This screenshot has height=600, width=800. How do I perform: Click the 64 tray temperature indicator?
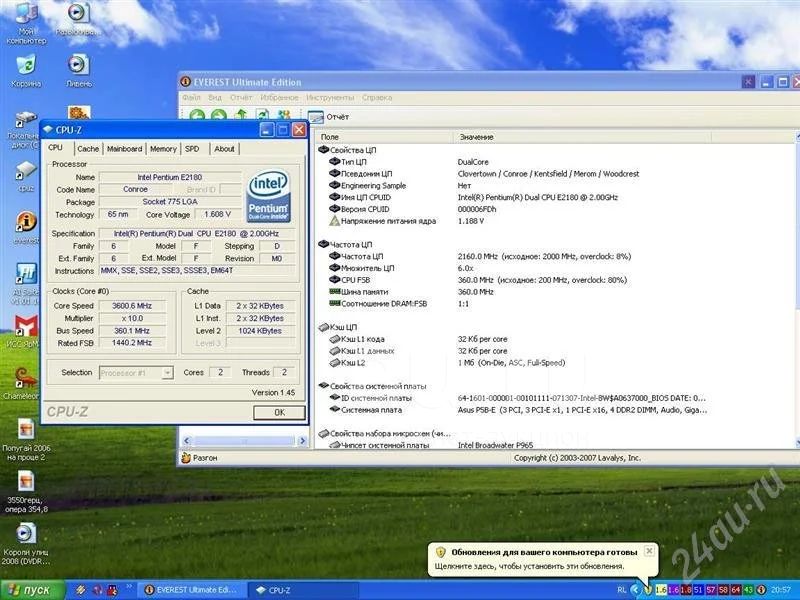click(736, 590)
